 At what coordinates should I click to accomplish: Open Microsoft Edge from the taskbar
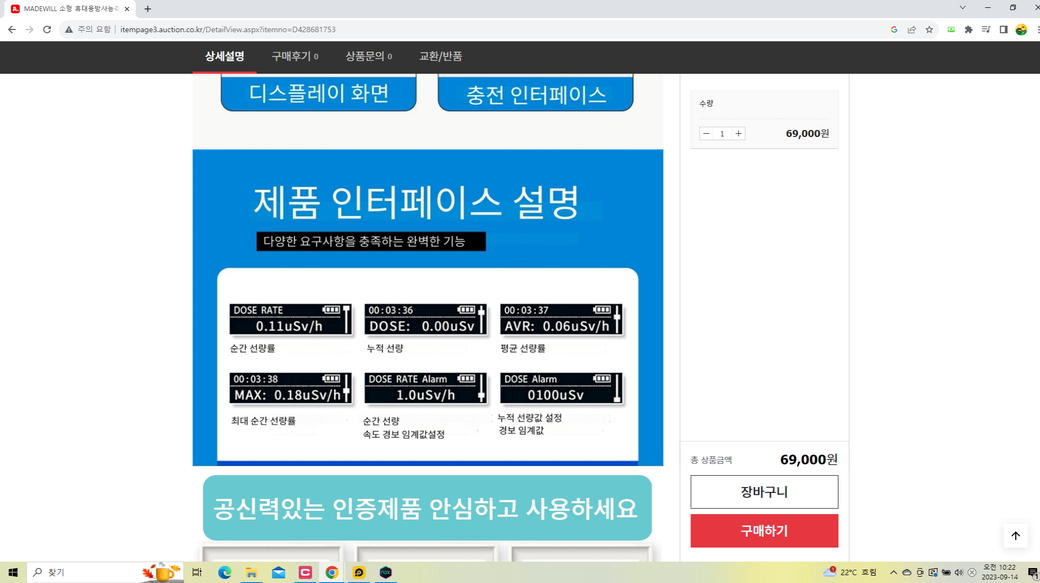click(x=225, y=572)
